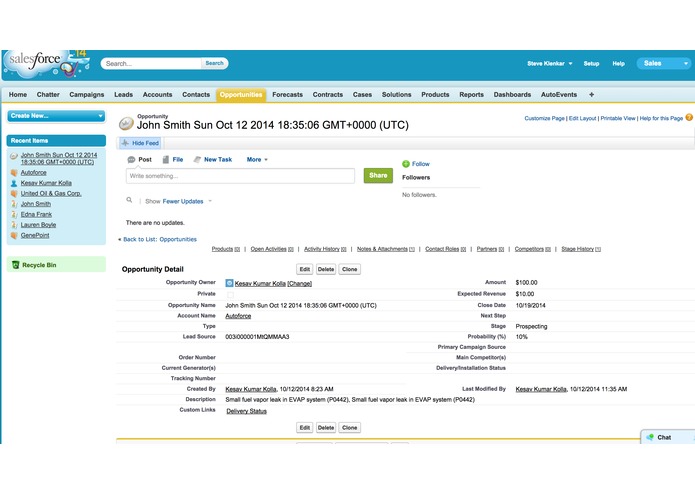Image resolution: width=695 pixels, height=494 pixels.
Task: Click the top Delete button
Action: coord(326,269)
